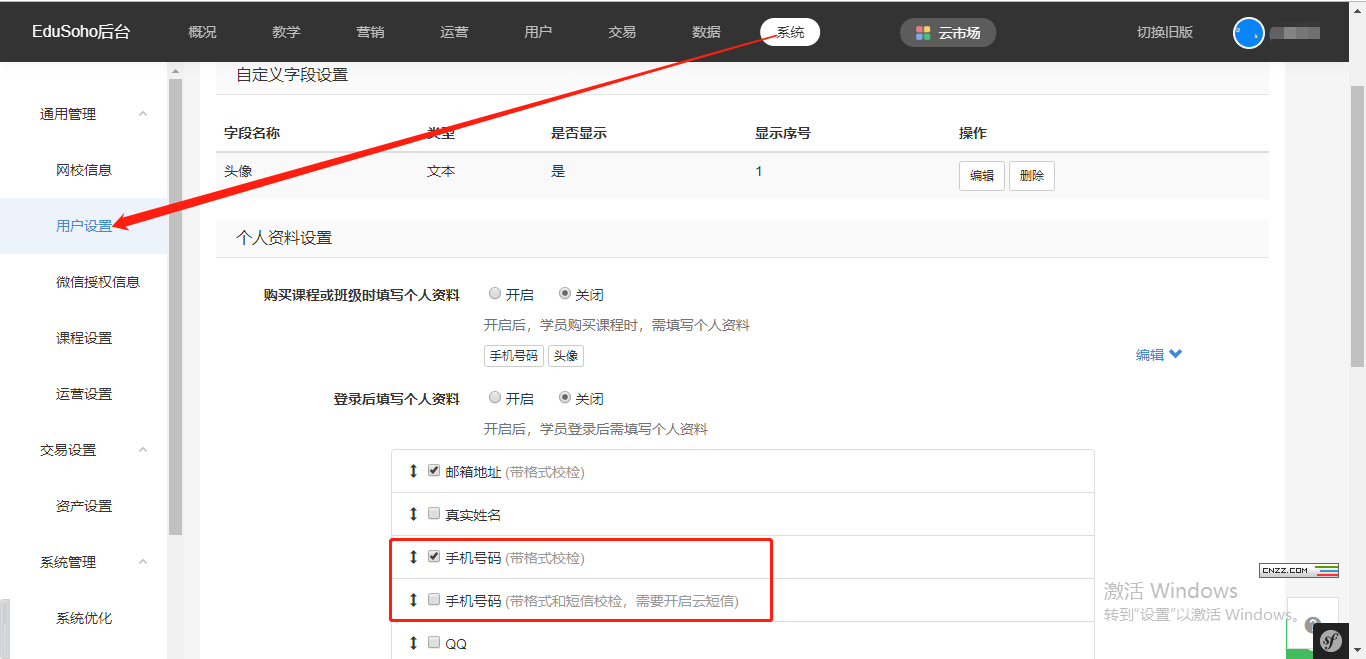The width and height of the screenshot is (1366, 659).
Task: Collapse the 通用管理 sidebar section
Action: click(x=143, y=114)
